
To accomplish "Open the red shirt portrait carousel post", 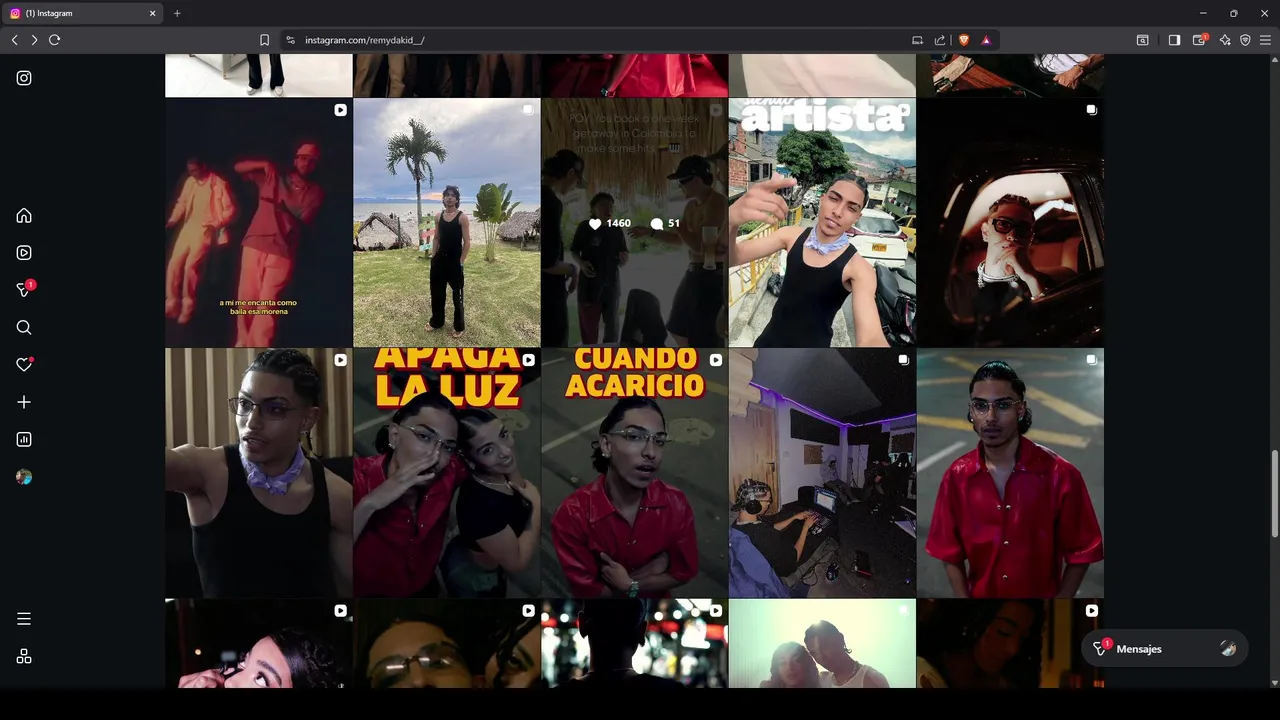I will click(1010, 473).
